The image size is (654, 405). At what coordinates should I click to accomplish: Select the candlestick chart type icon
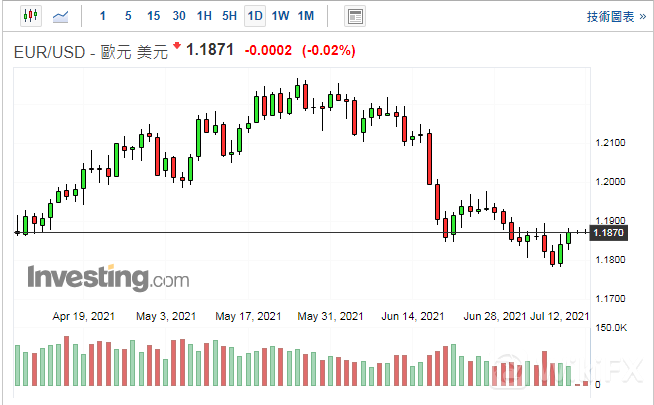[x=29, y=16]
